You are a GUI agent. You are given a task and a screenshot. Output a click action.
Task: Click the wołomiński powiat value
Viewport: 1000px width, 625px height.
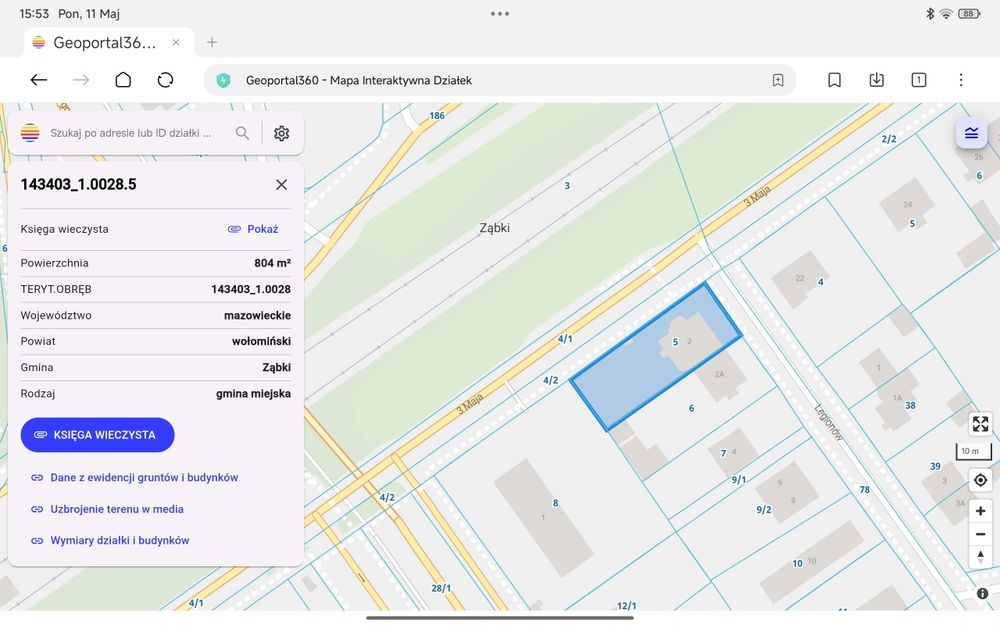tap(261, 341)
